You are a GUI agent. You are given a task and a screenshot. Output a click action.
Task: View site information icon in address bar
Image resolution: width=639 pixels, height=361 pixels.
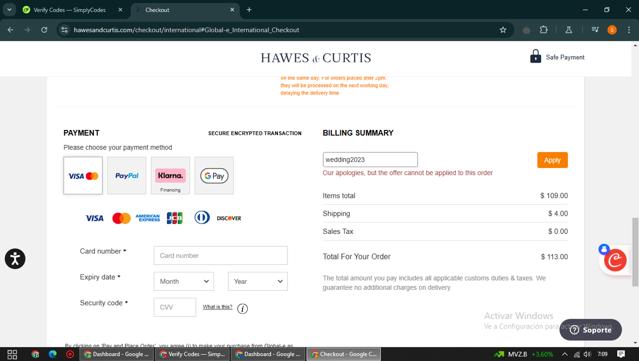click(64, 30)
